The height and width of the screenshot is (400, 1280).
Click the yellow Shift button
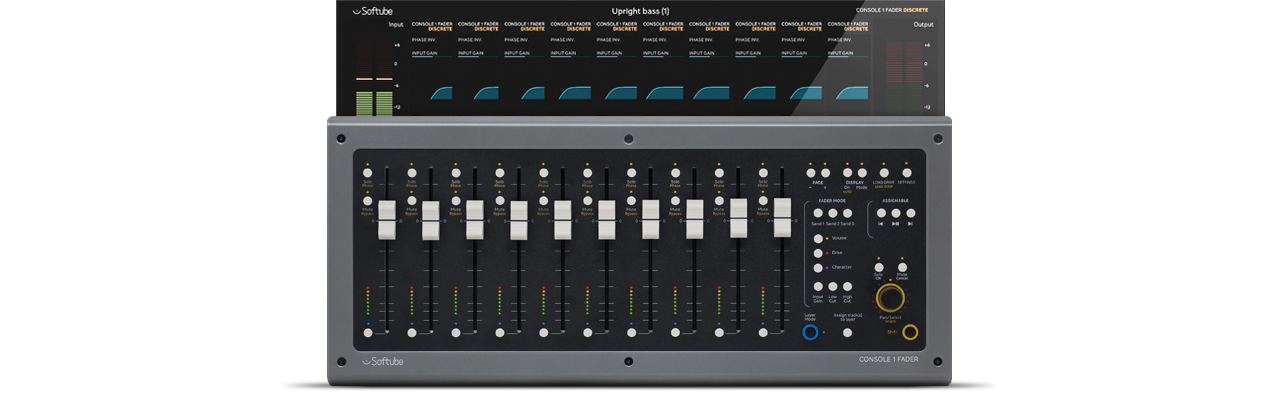point(910,333)
